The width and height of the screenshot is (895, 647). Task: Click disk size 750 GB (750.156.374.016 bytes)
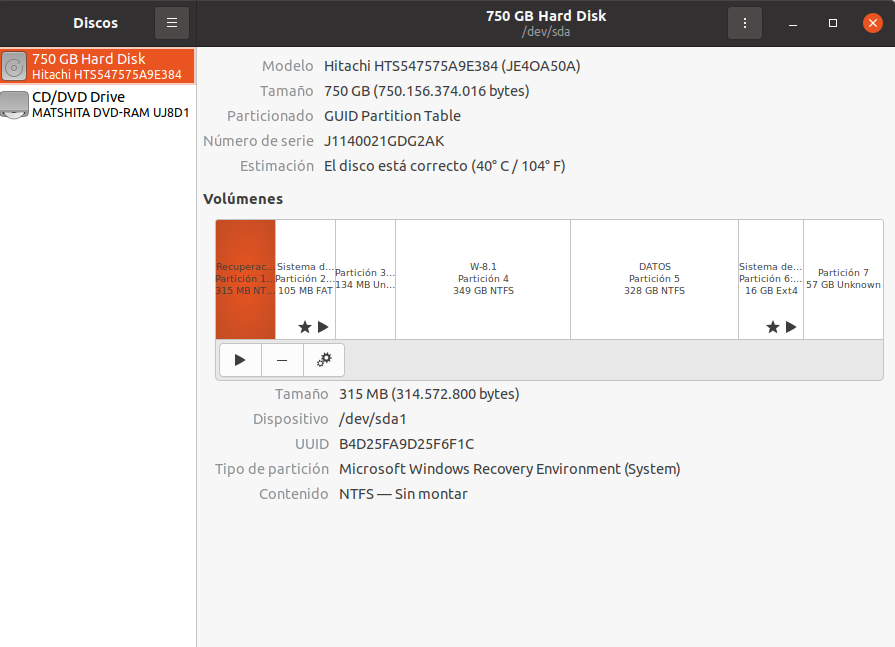tap(427, 91)
